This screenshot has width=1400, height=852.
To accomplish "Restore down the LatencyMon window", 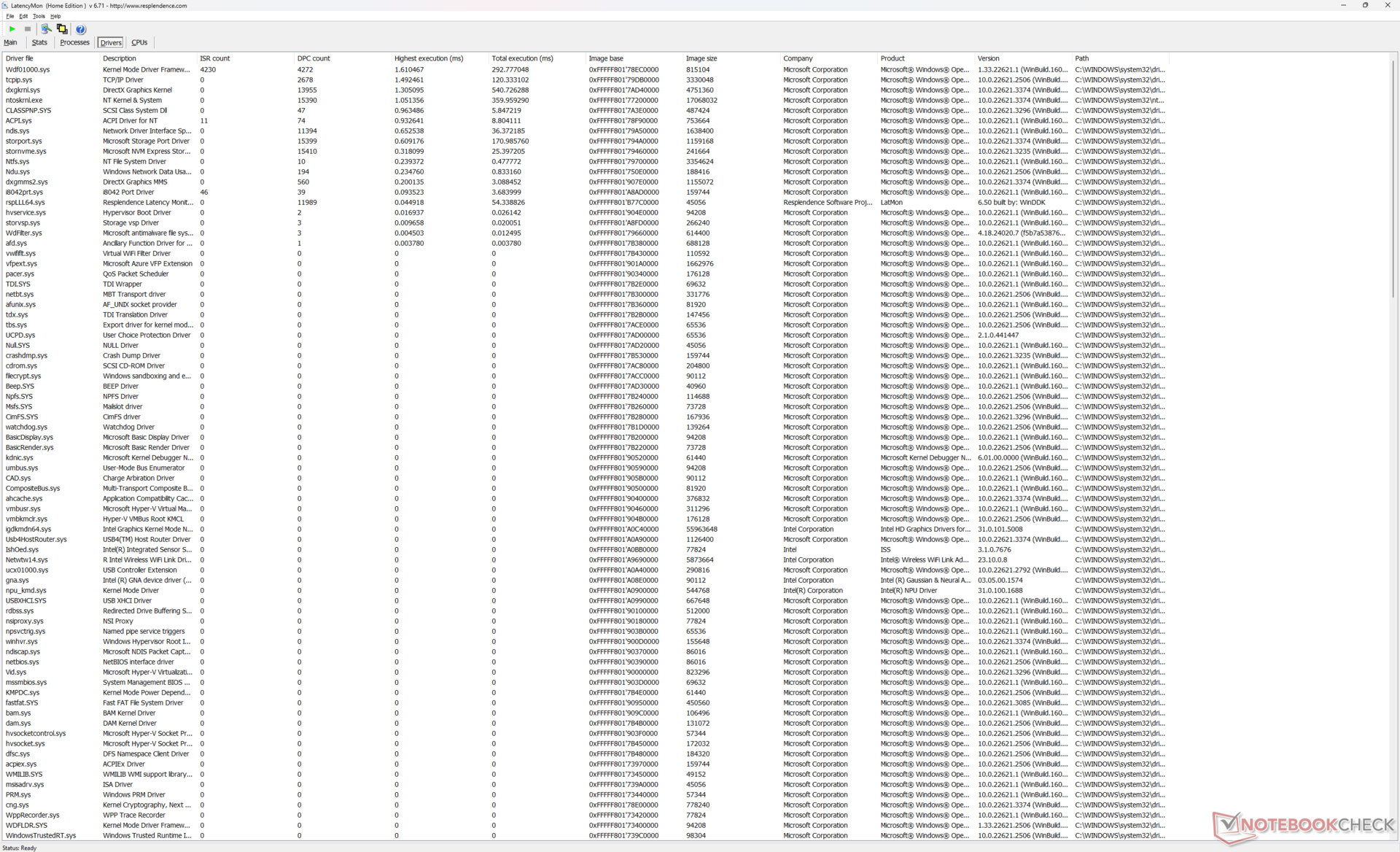I will pyautogui.click(x=1365, y=5).
